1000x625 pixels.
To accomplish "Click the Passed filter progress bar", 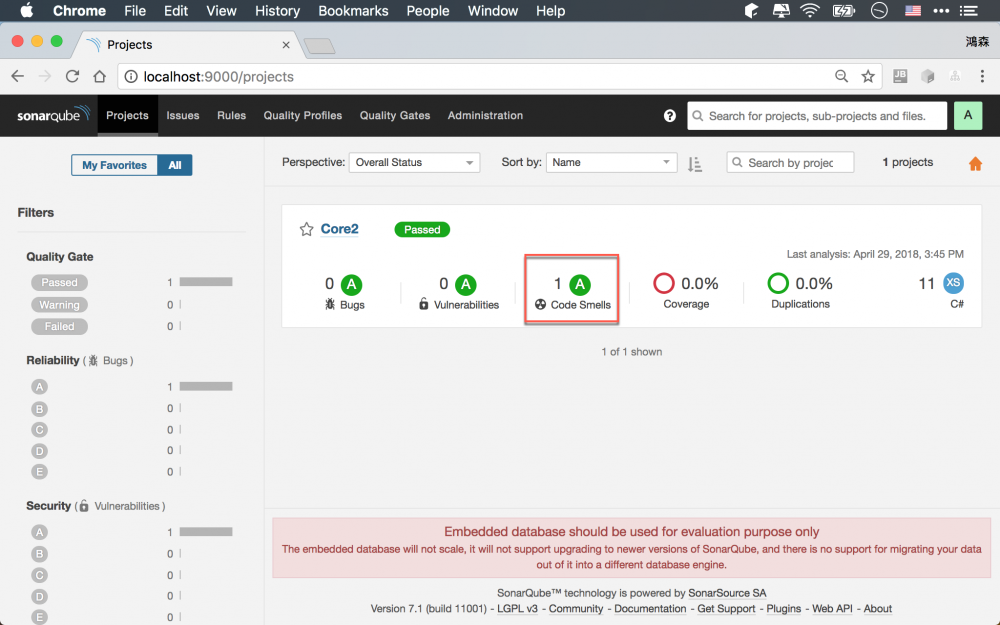I will 204,282.
